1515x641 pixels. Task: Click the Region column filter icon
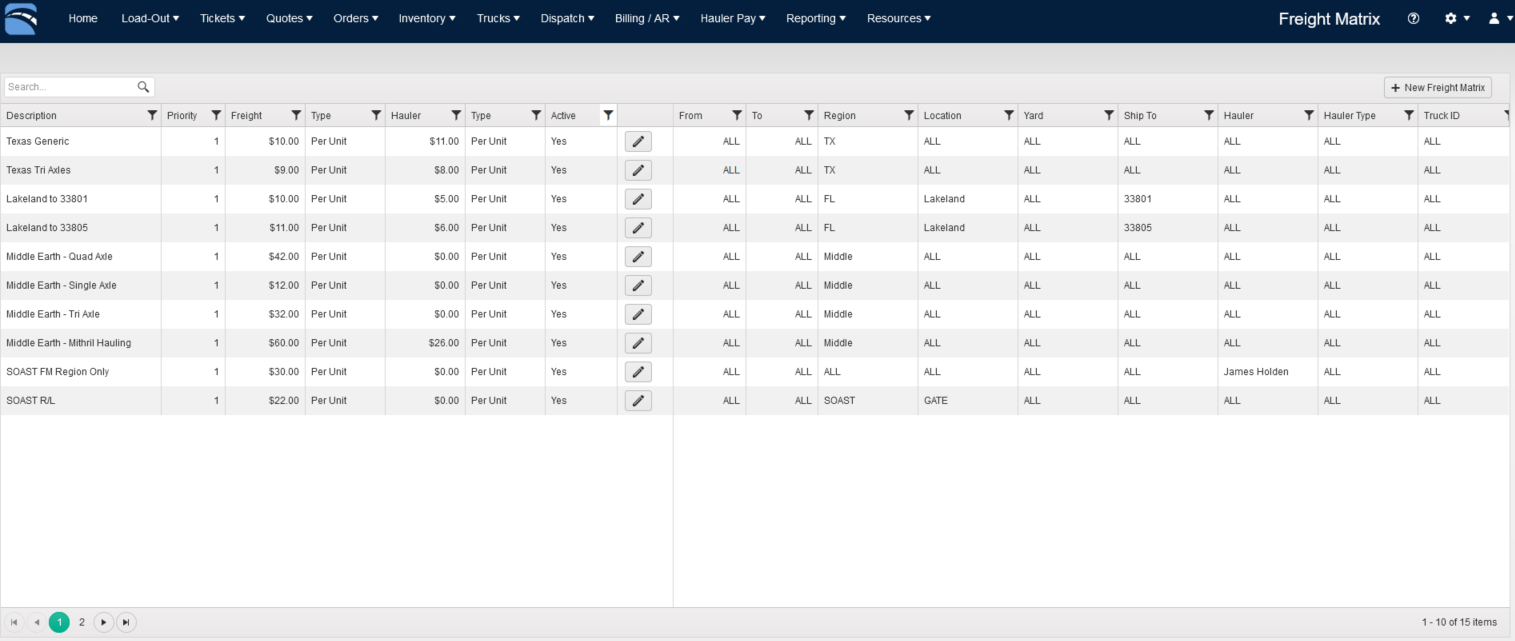908,116
